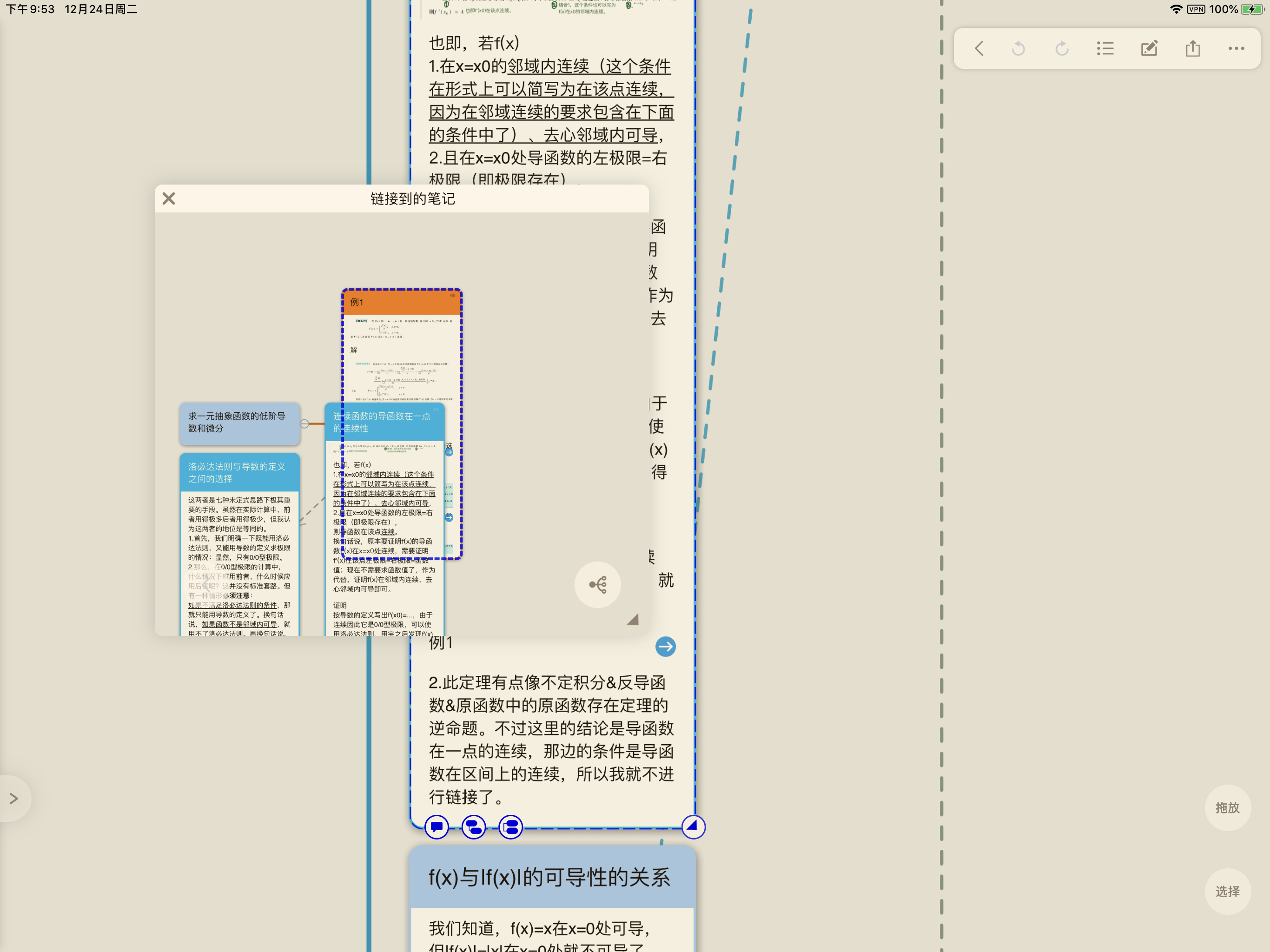Viewport: 1270px width, 952px height.
Task: Close the 链接到的笔记 popup
Action: 169,198
